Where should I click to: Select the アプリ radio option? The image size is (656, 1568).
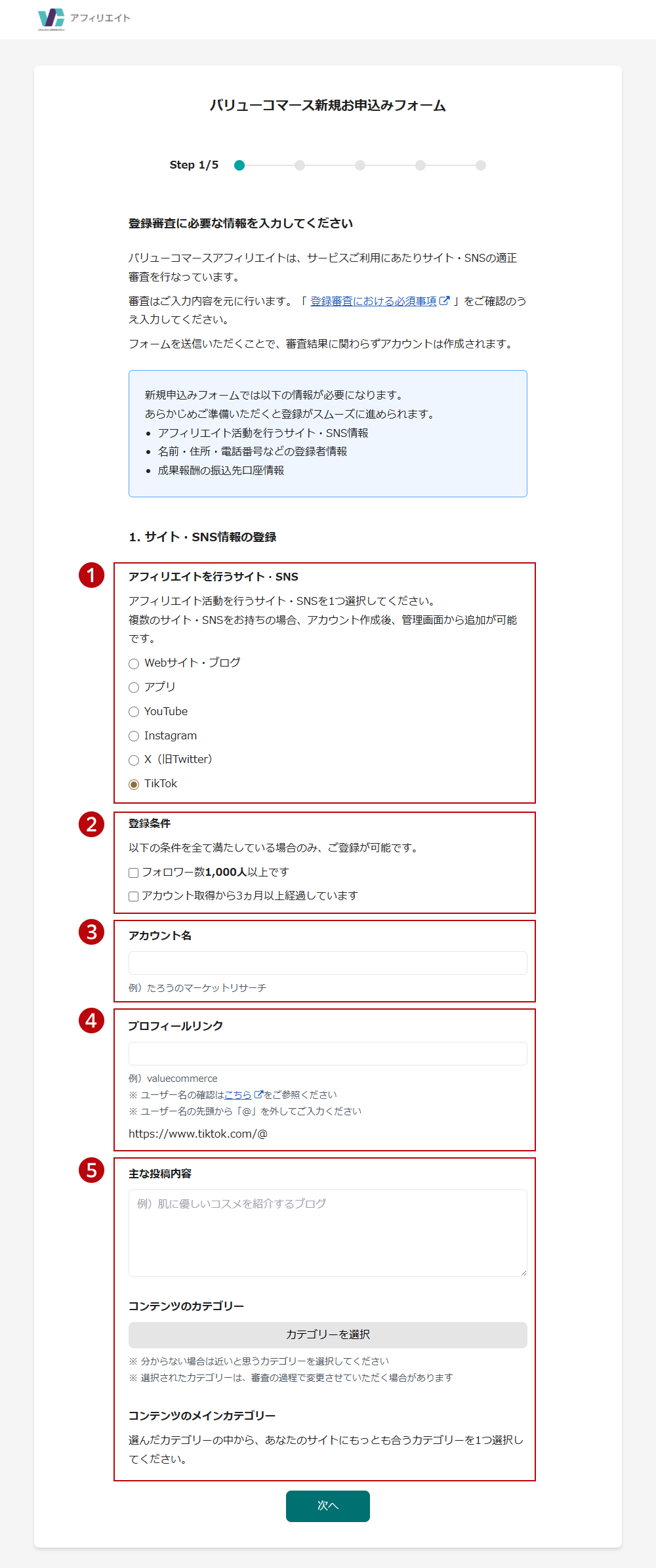(x=134, y=688)
